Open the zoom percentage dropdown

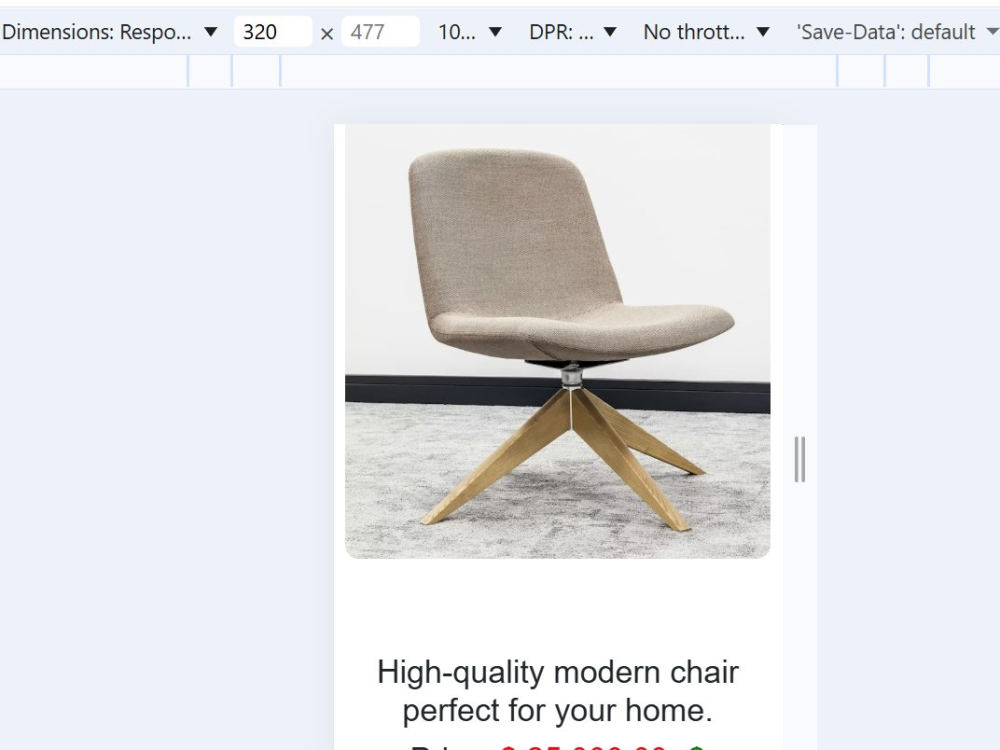(470, 32)
